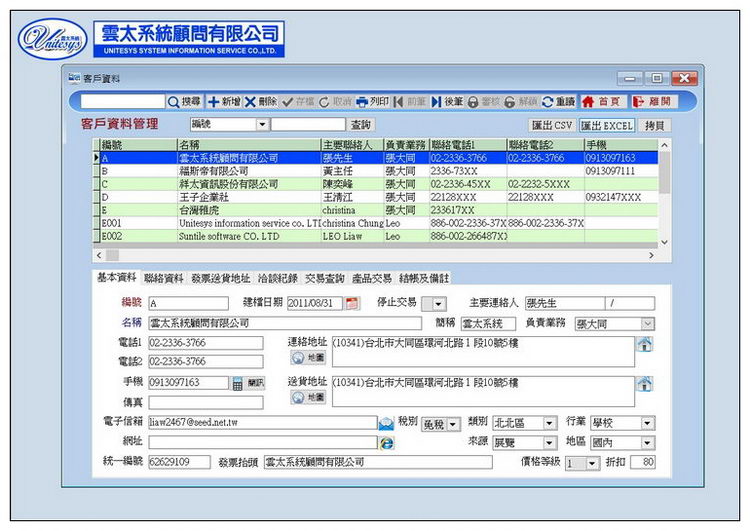The height and width of the screenshot is (531, 750).
Task: Click the house icon beside 送貨地址
Action: [645, 384]
